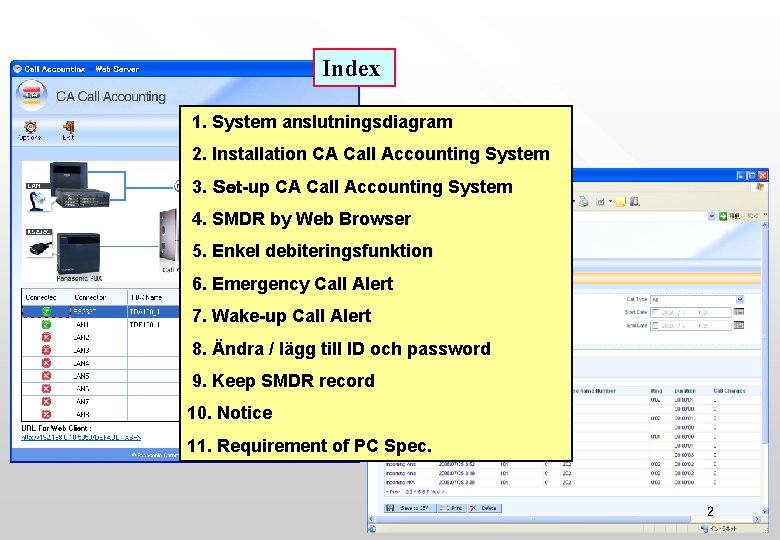Screen dimensions: 780x540
Task: Open the URL For Web Client link
Action: point(81,438)
